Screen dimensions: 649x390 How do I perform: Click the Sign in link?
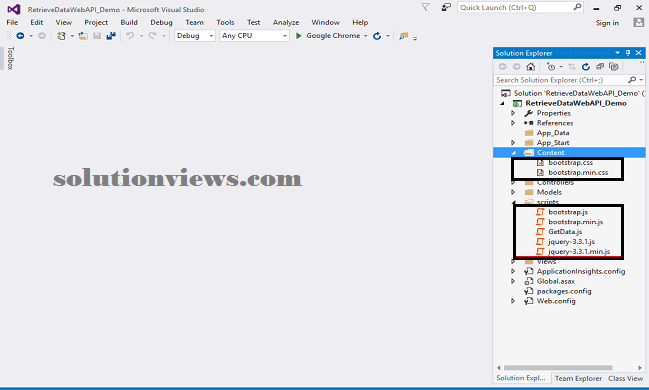[607, 23]
